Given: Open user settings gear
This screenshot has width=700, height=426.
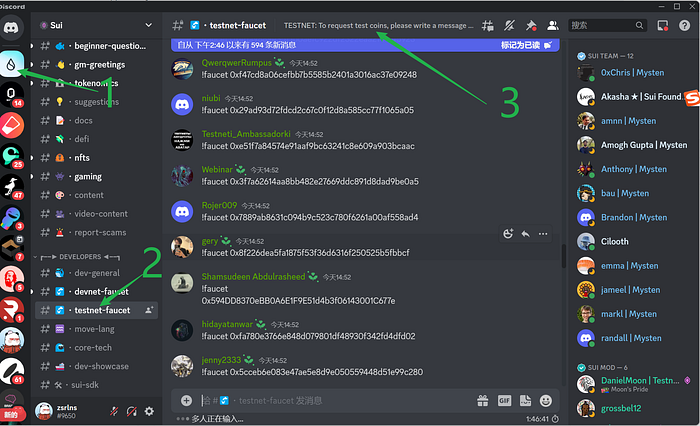Looking at the screenshot, I should (149, 411).
